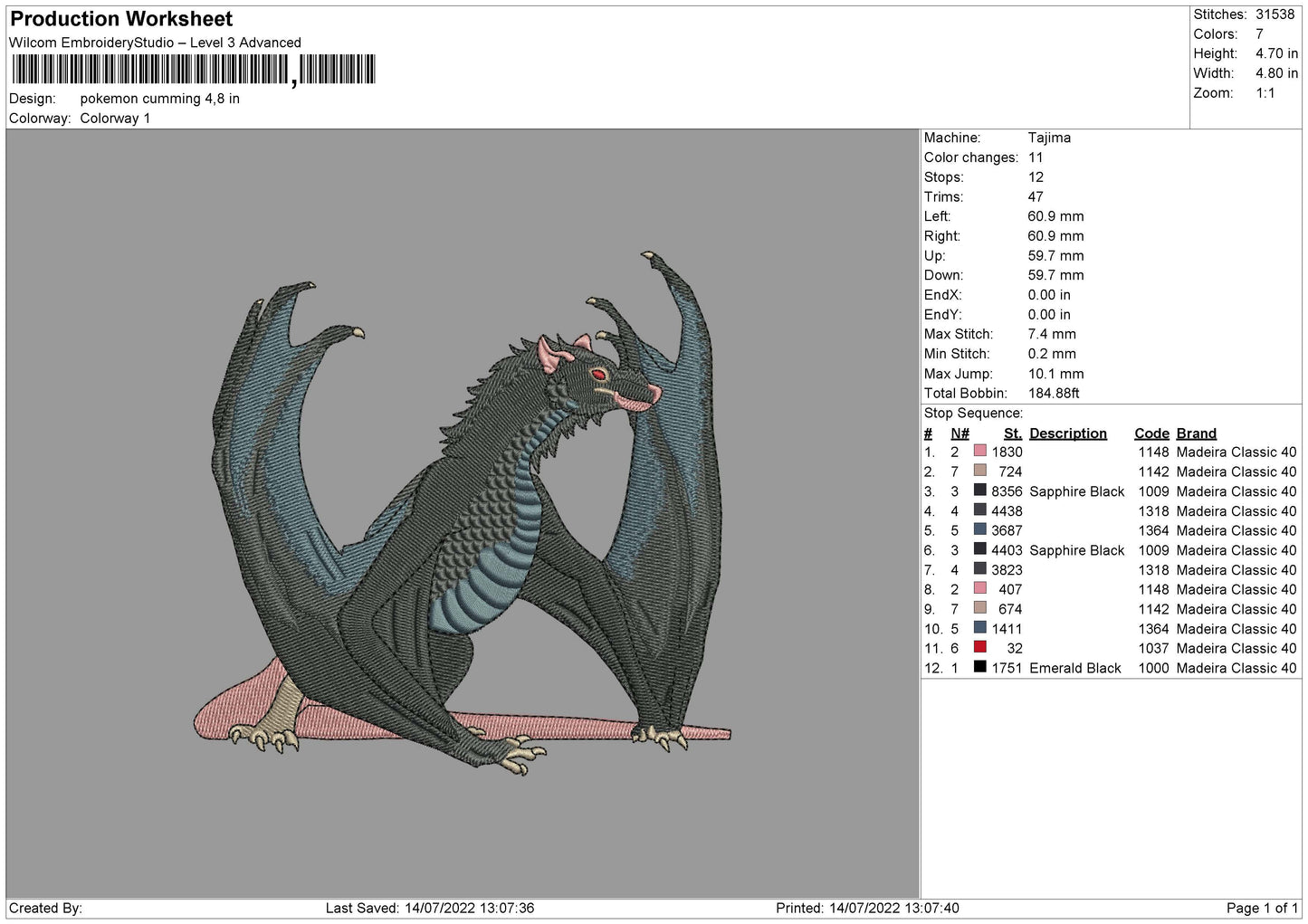1308x924 pixels.
Task: Click the pink swatch in stop 1
Action: 979,452
